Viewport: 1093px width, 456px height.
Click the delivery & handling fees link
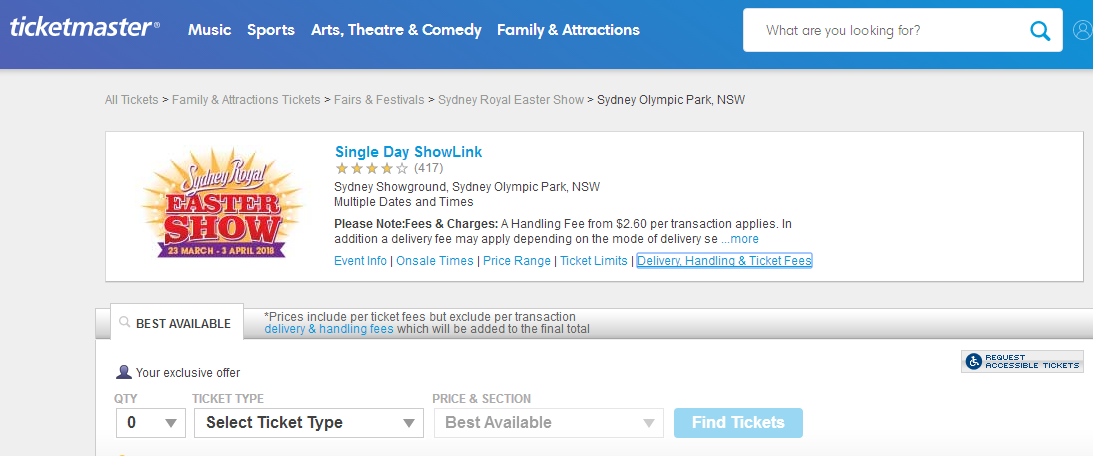coord(329,329)
